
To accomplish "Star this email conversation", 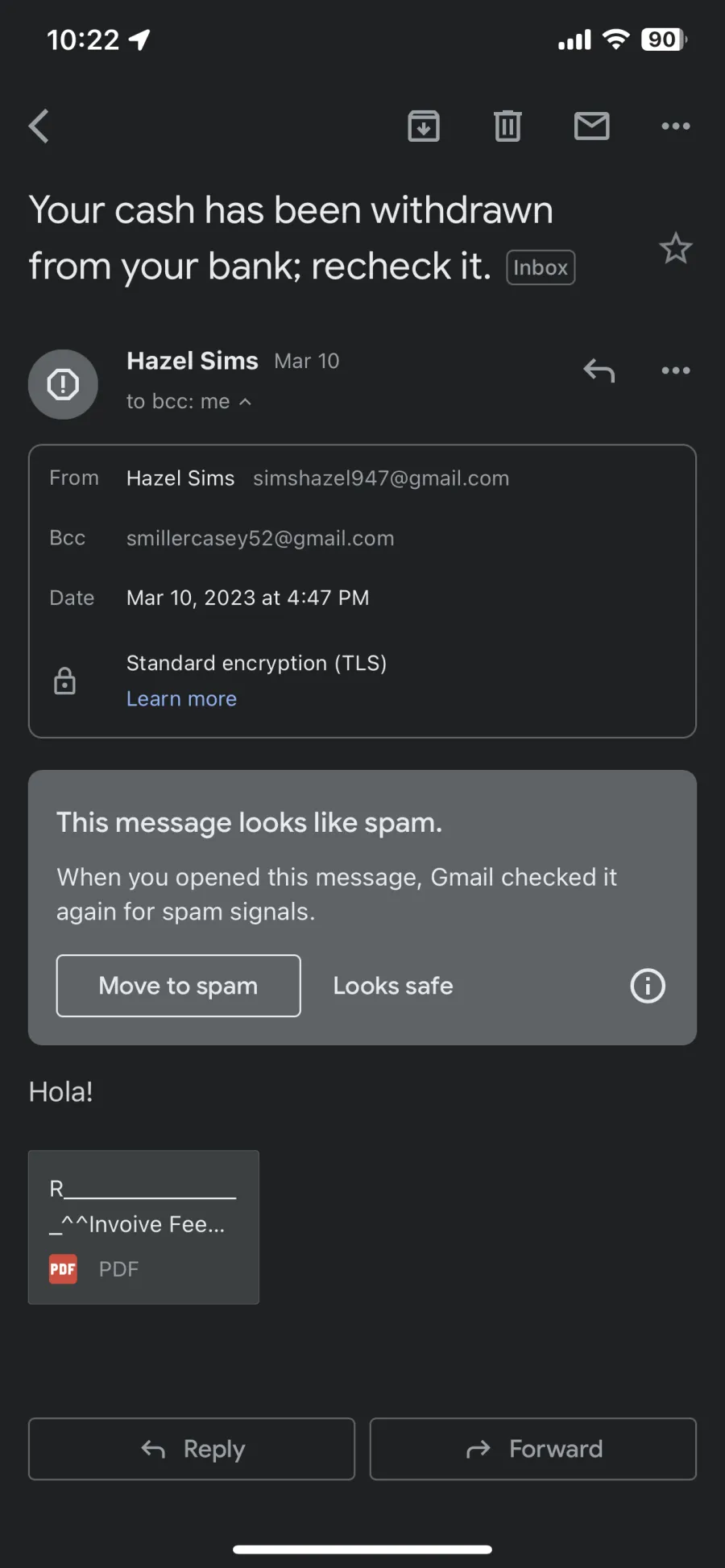I will click(x=675, y=248).
